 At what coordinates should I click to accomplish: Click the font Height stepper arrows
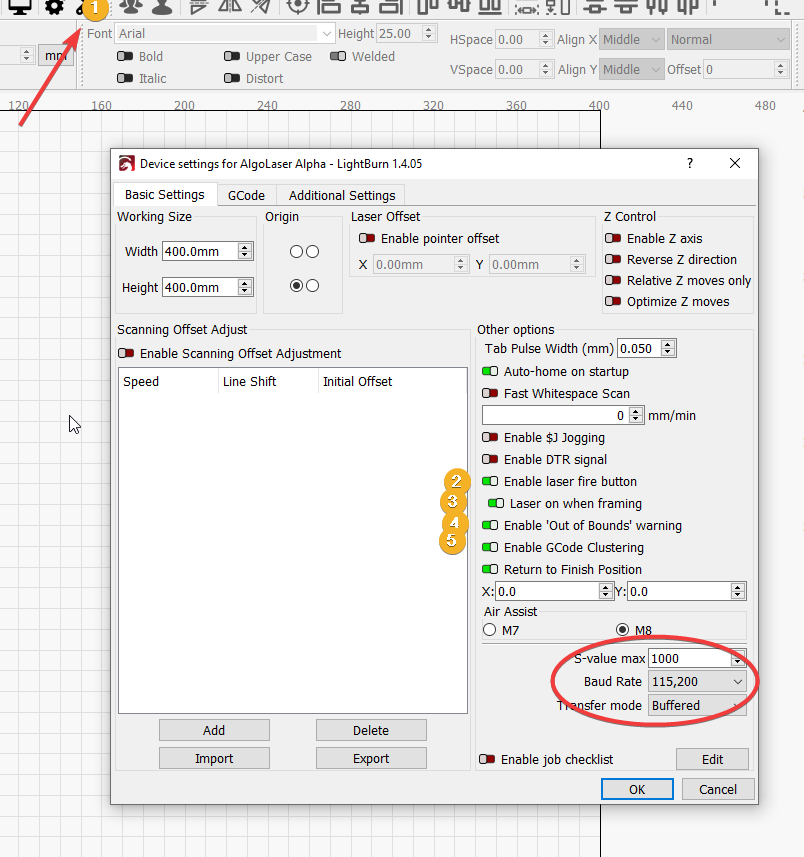[429, 33]
